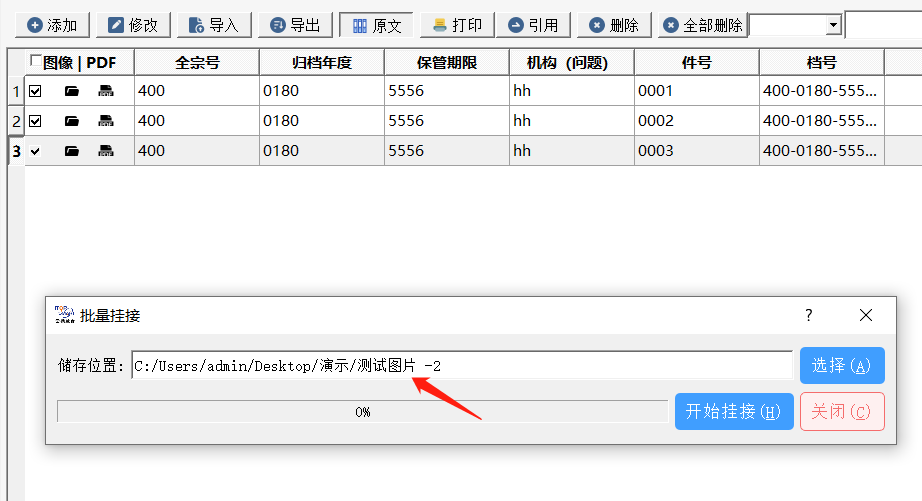Click the 导入 (Import) toolbar button
The height and width of the screenshot is (501, 922).
213,25
